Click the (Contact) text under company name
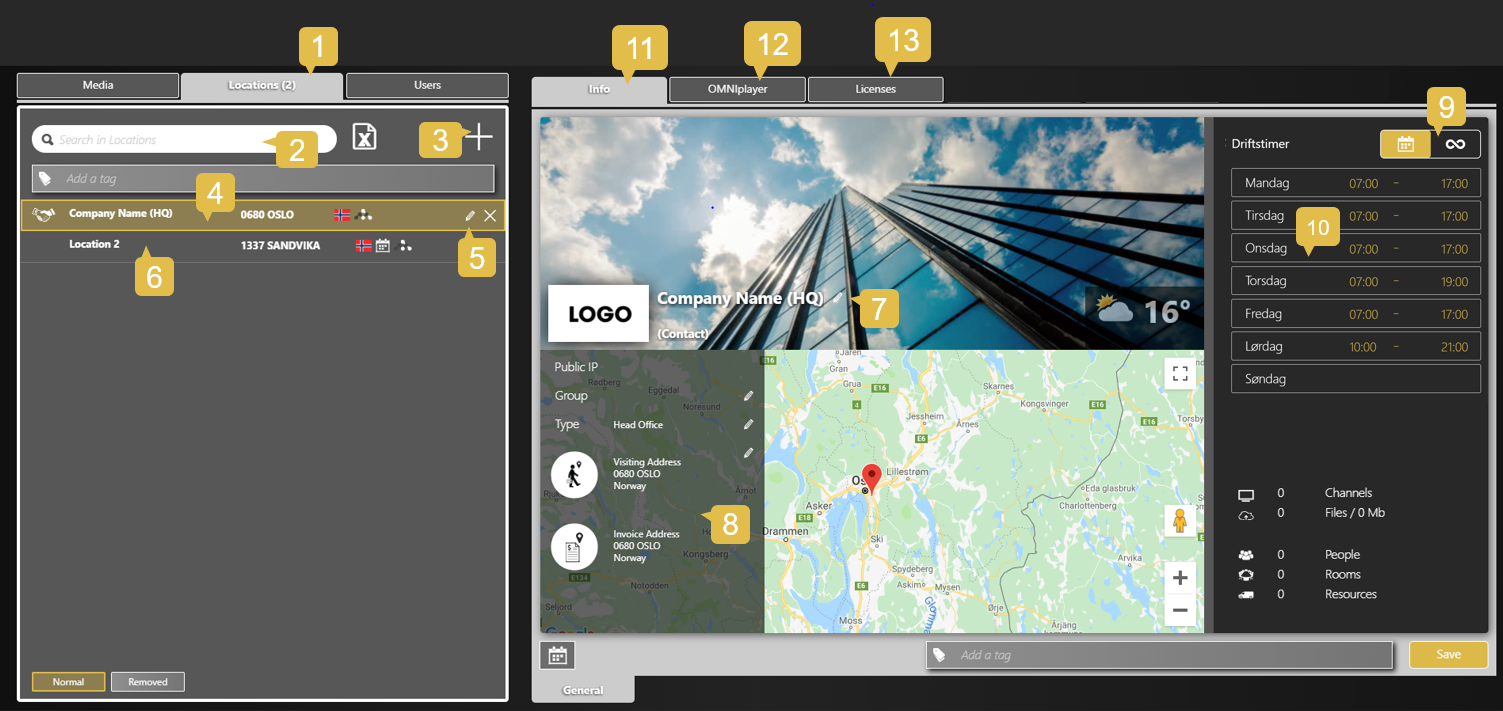 pyautogui.click(x=683, y=334)
